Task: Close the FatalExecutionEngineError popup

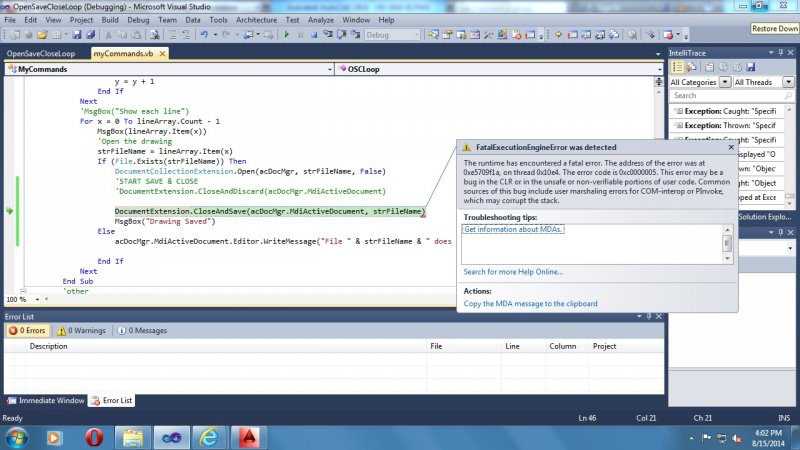Action: coord(731,147)
